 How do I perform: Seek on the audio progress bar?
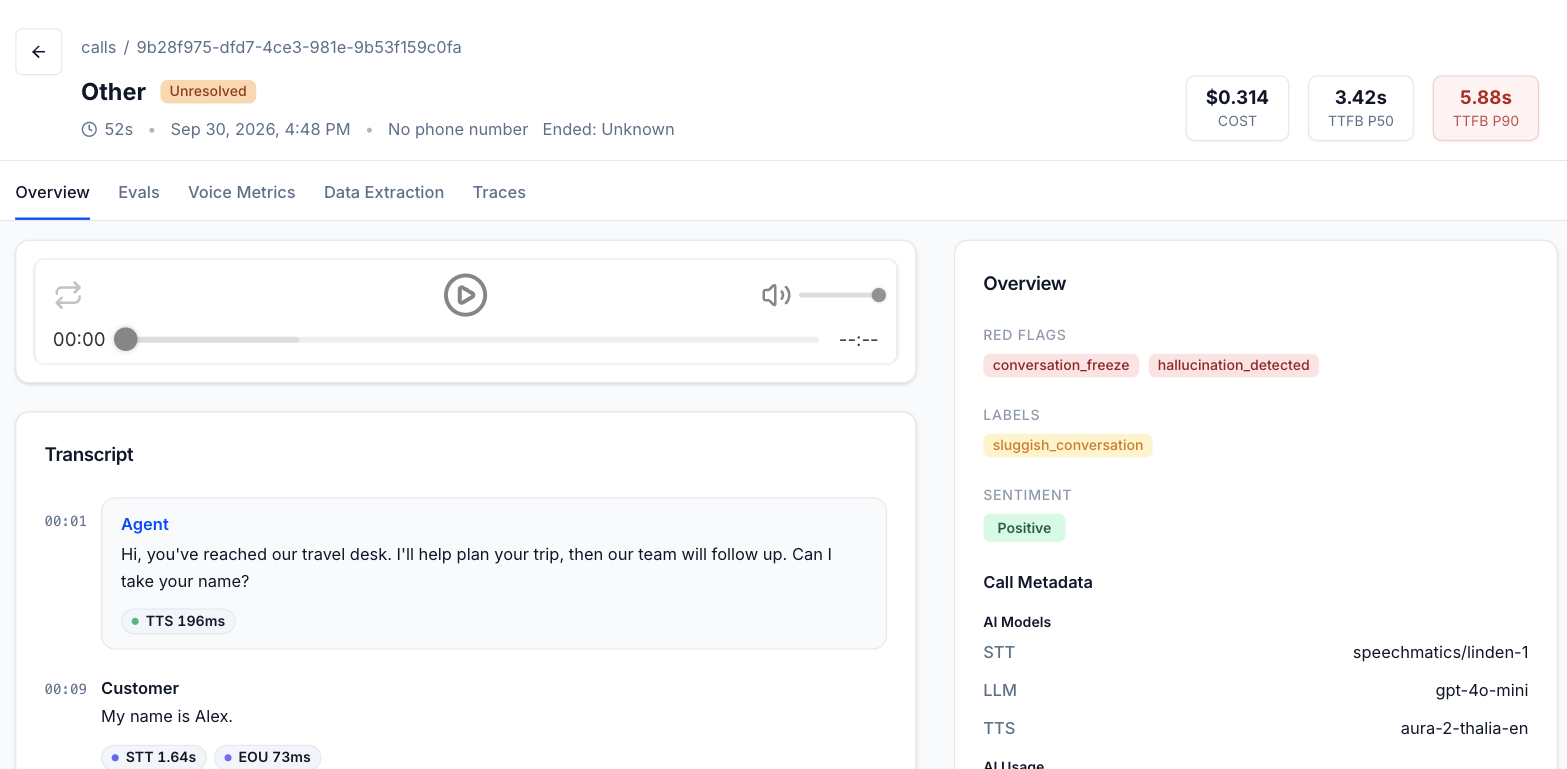pos(467,340)
